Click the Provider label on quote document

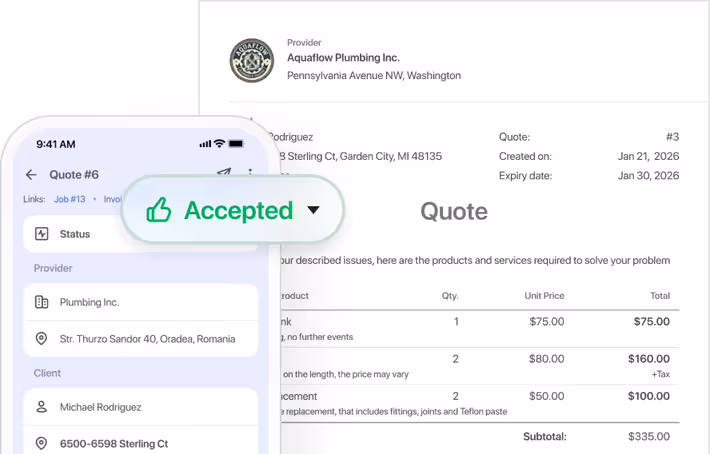tap(304, 43)
